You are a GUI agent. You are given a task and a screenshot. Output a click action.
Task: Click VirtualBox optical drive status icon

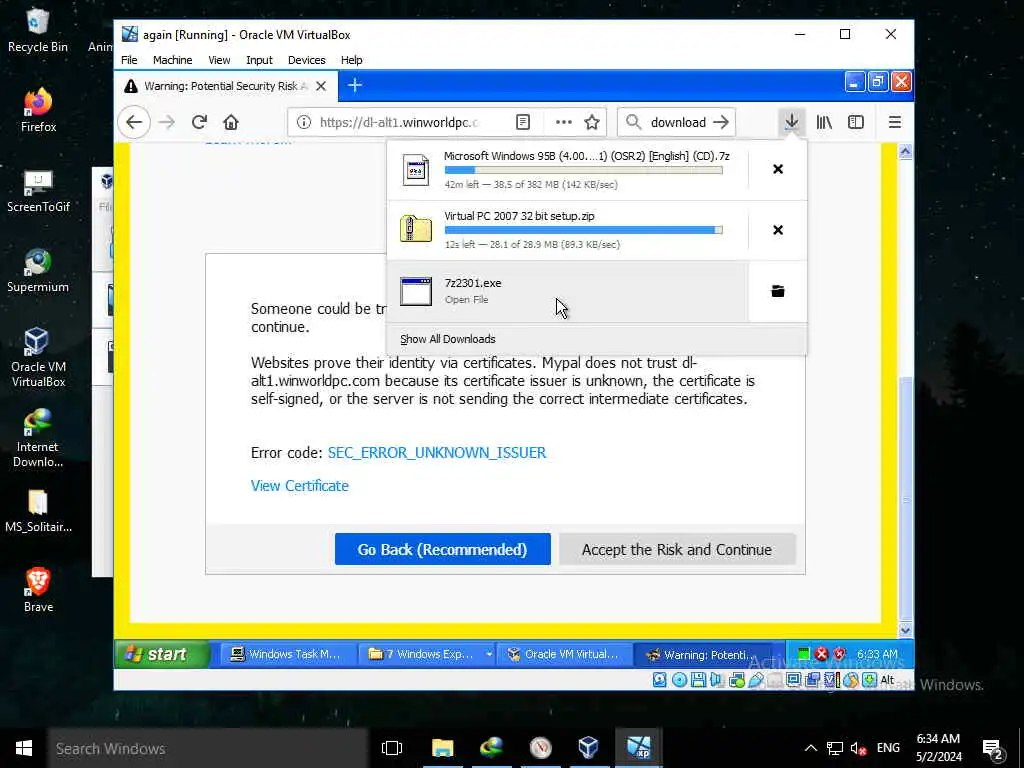coord(679,680)
